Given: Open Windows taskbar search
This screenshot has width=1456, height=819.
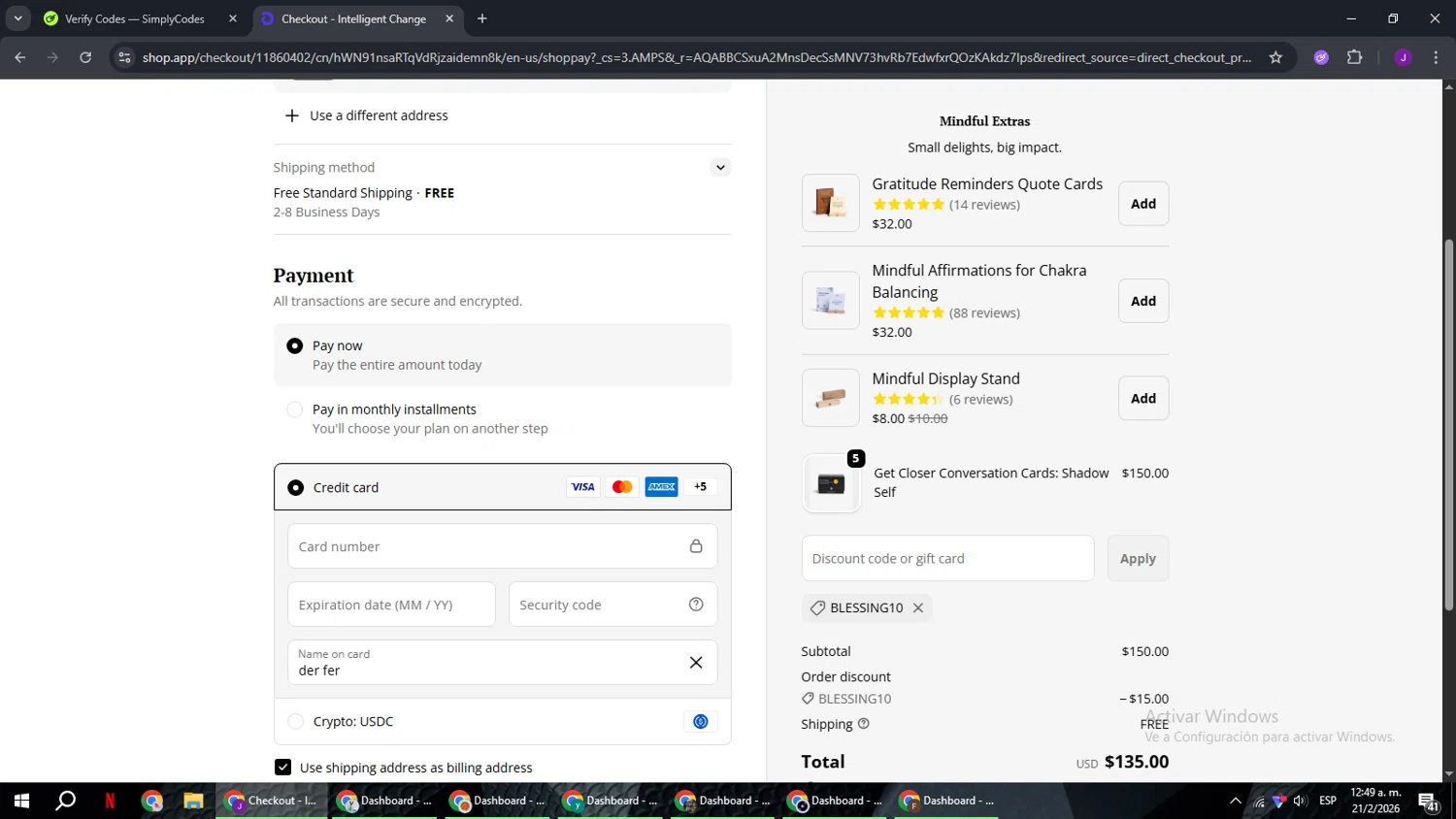Looking at the screenshot, I should click(65, 801).
